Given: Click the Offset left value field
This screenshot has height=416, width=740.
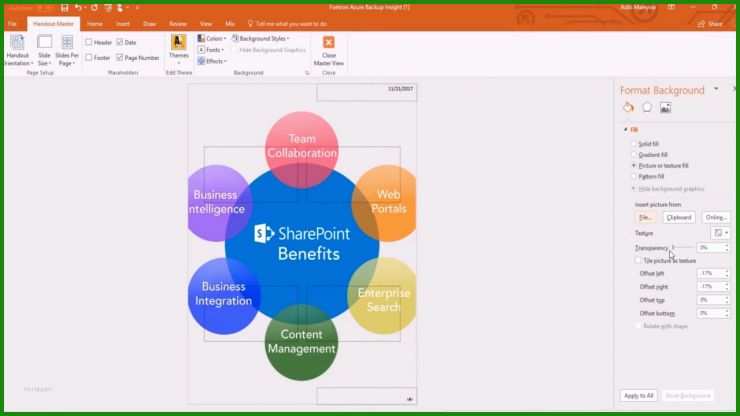Looking at the screenshot, I should tap(710, 273).
